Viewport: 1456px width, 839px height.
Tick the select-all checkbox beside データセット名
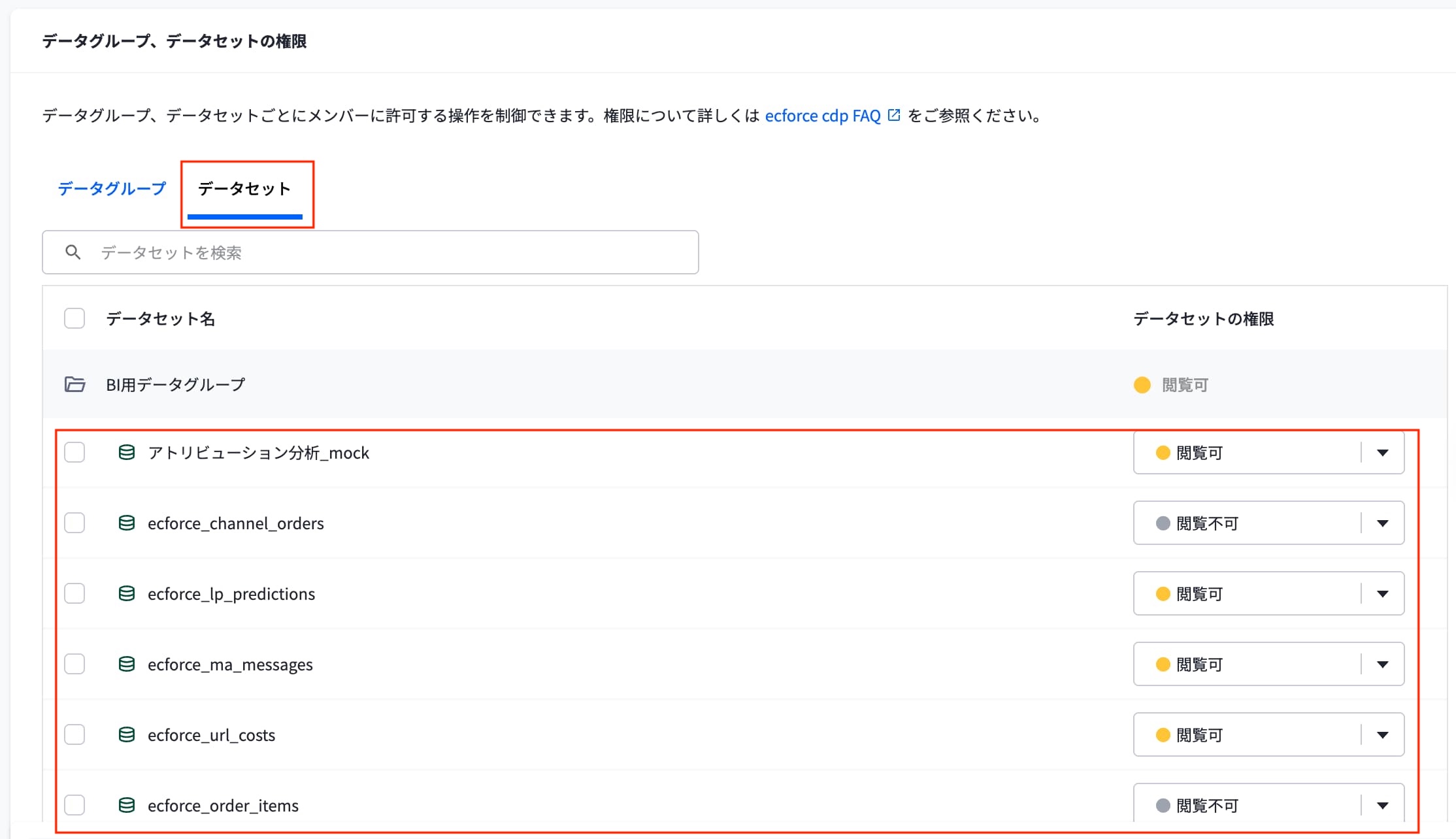[x=74, y=318]
